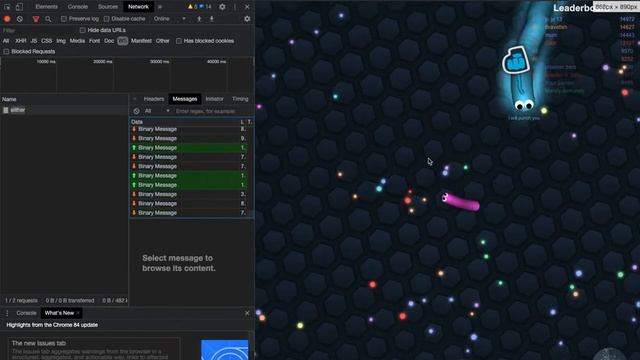640x360 pixels.
Task: Enable the Preserve log checkbox
Action: point(64,19)
